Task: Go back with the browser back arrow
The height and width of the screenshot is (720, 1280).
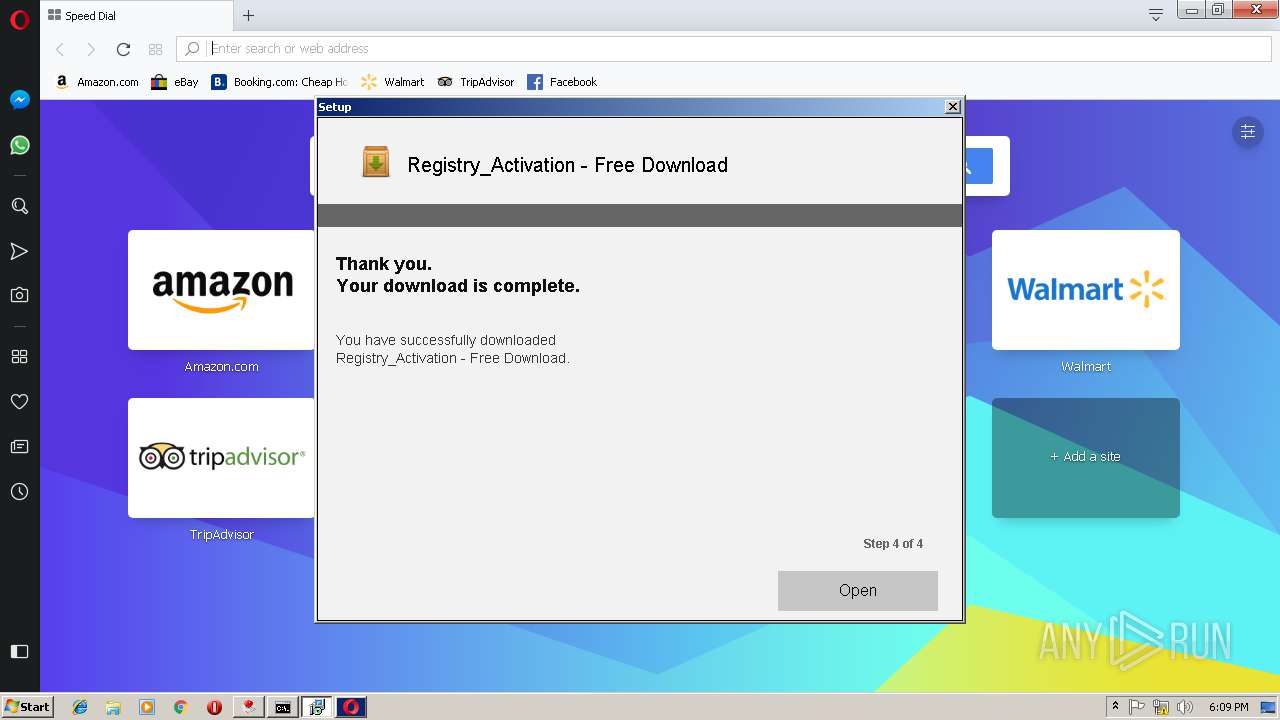Action: click(60, 49)
